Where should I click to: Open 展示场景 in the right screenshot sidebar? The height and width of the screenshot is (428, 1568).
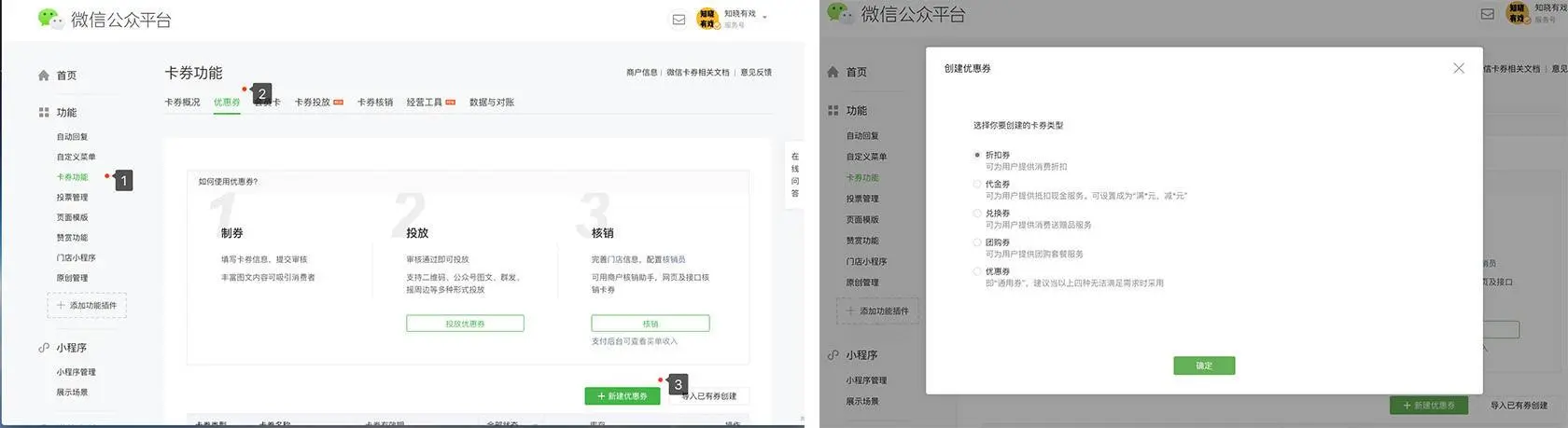pos(862,401)
